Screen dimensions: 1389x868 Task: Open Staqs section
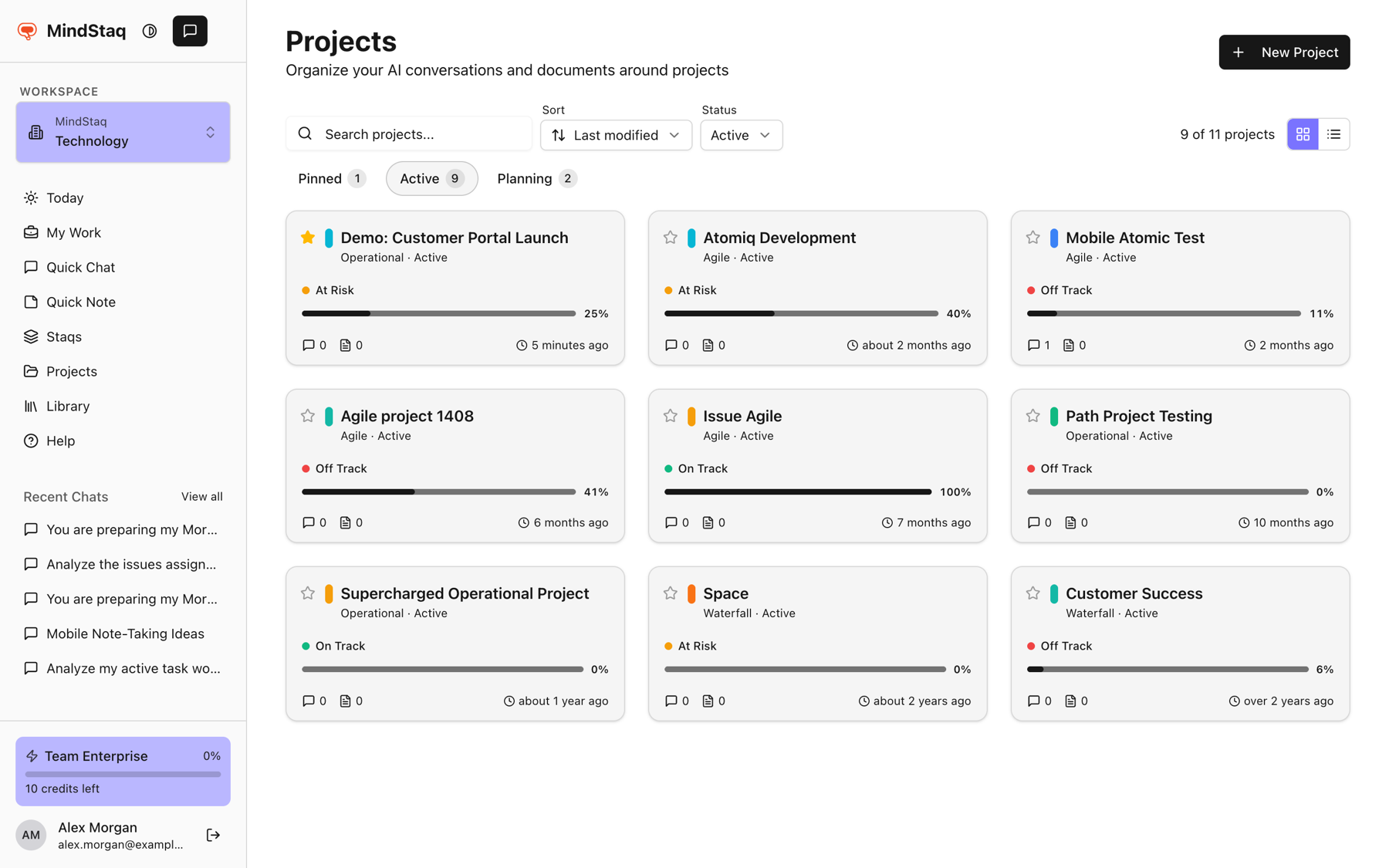pyautogui.click(x=123, y=337)
